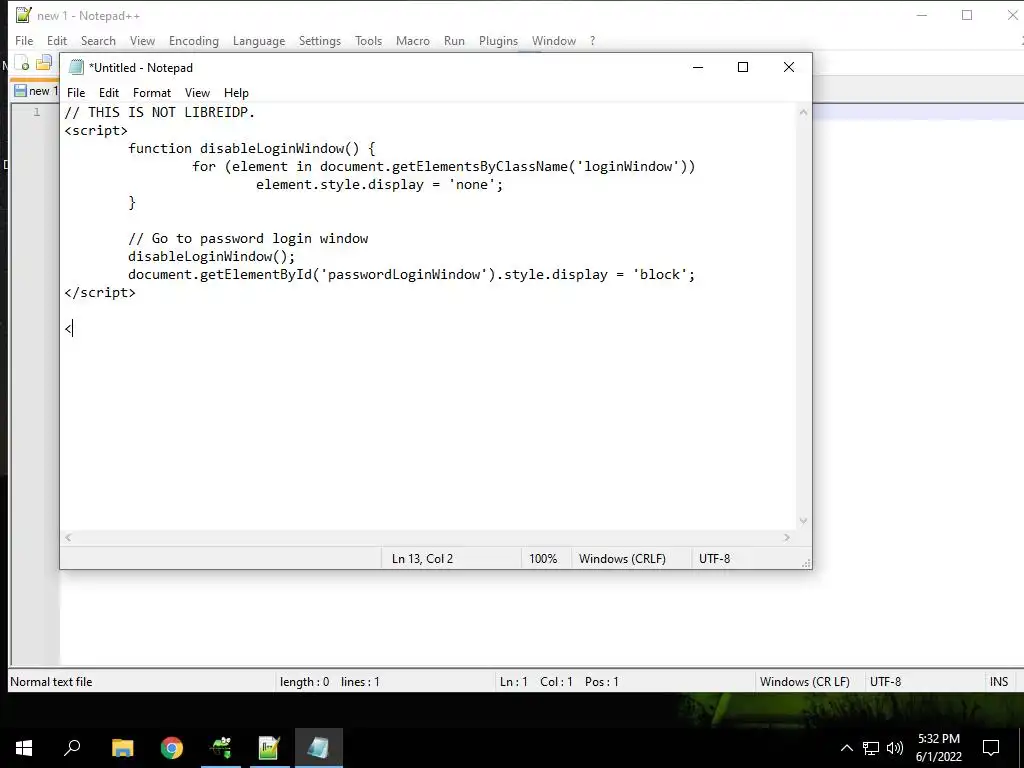1024x768 pixels.
Task: Open Notepad++ File menu
Action: (x=24, y=40)
